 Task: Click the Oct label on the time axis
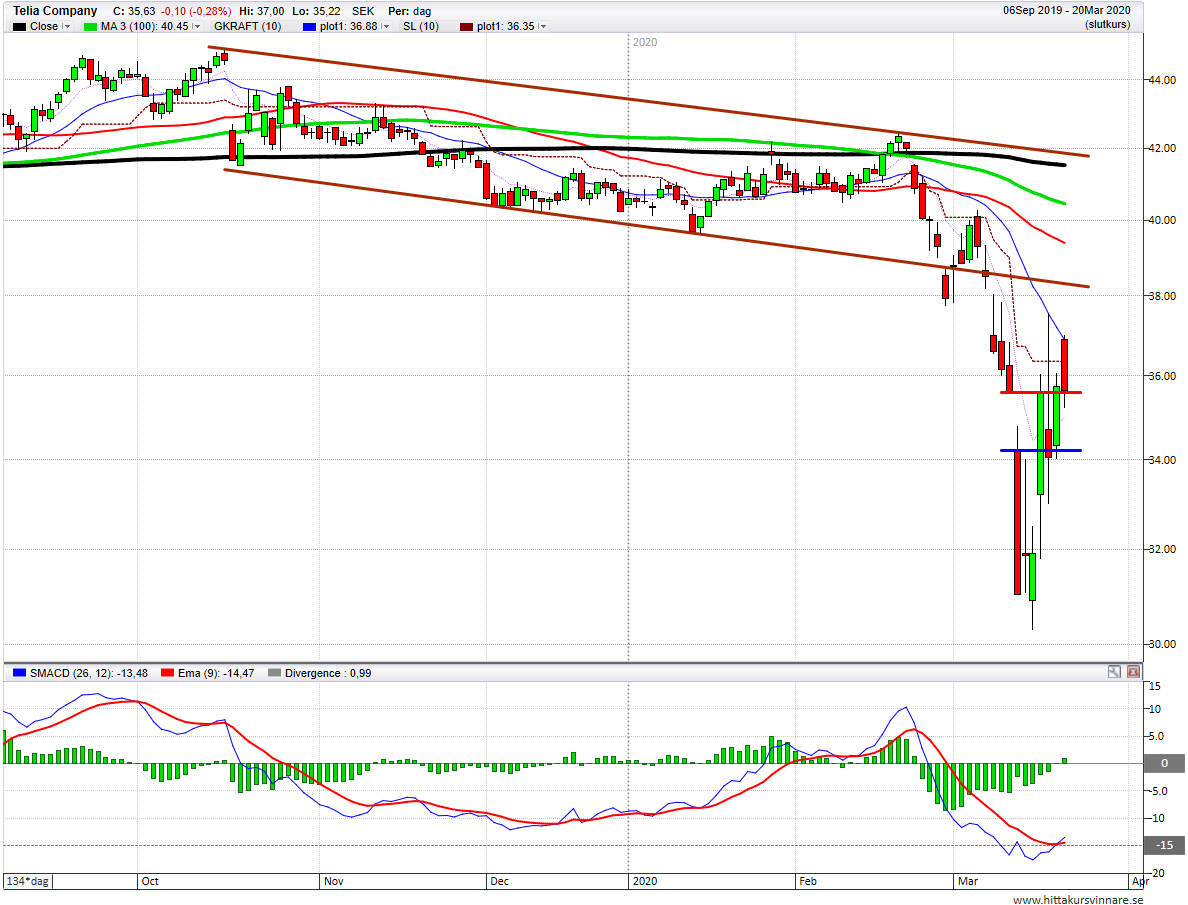(150, 881)
